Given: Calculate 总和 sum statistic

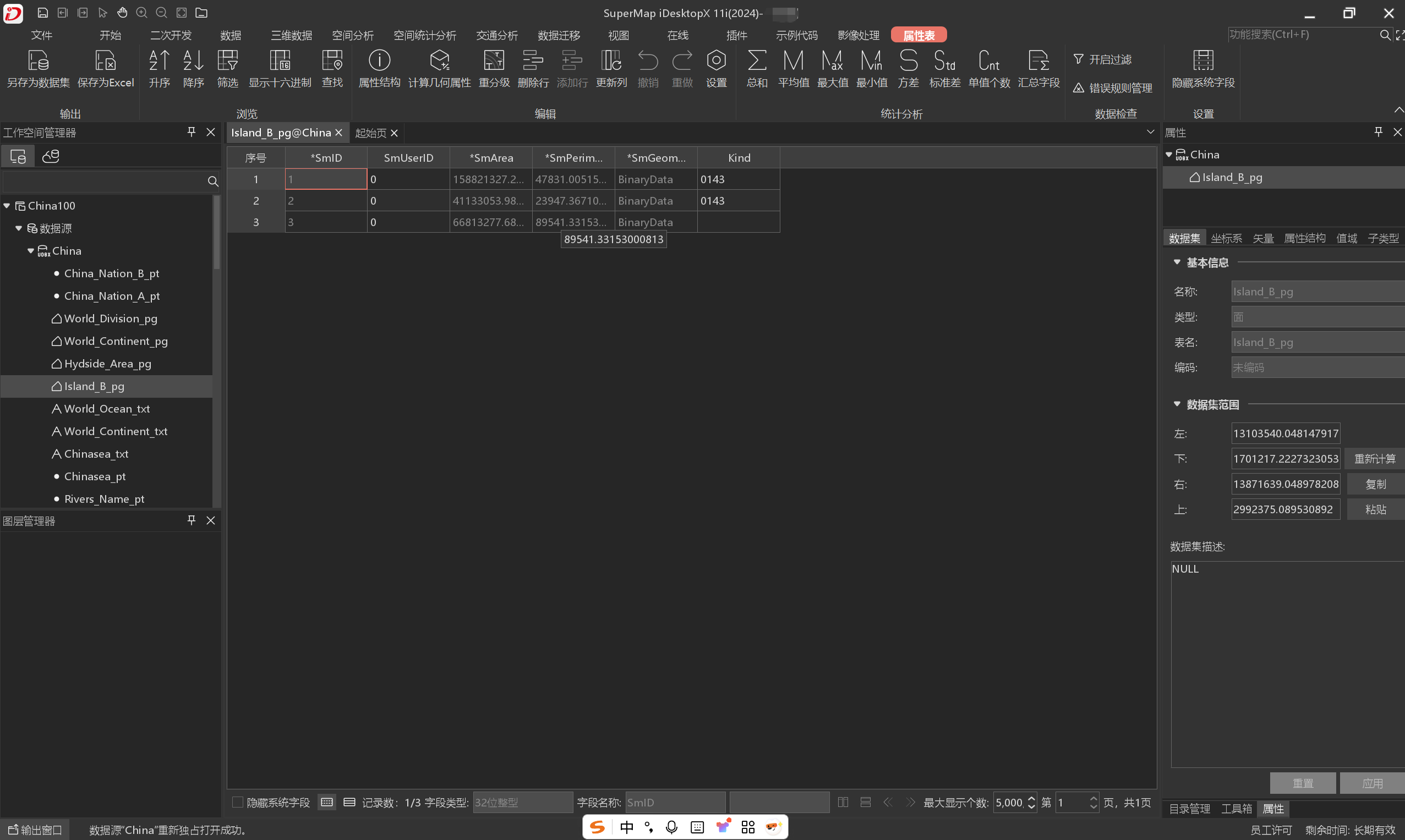Looking at the screenshot, I should pos(757,61).
